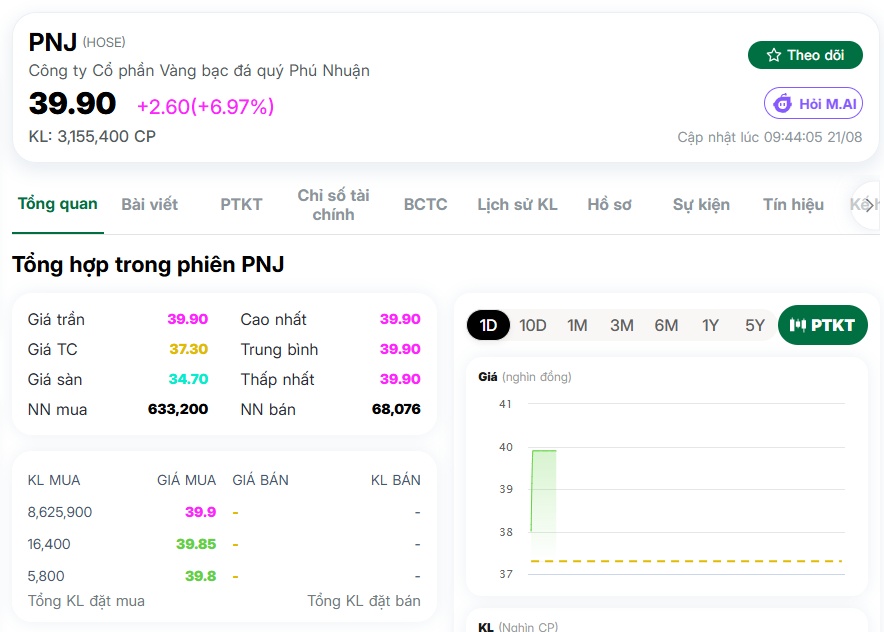Open the Lịch sử KL tab
Screen dimensions: 884x632
[517, 204]
